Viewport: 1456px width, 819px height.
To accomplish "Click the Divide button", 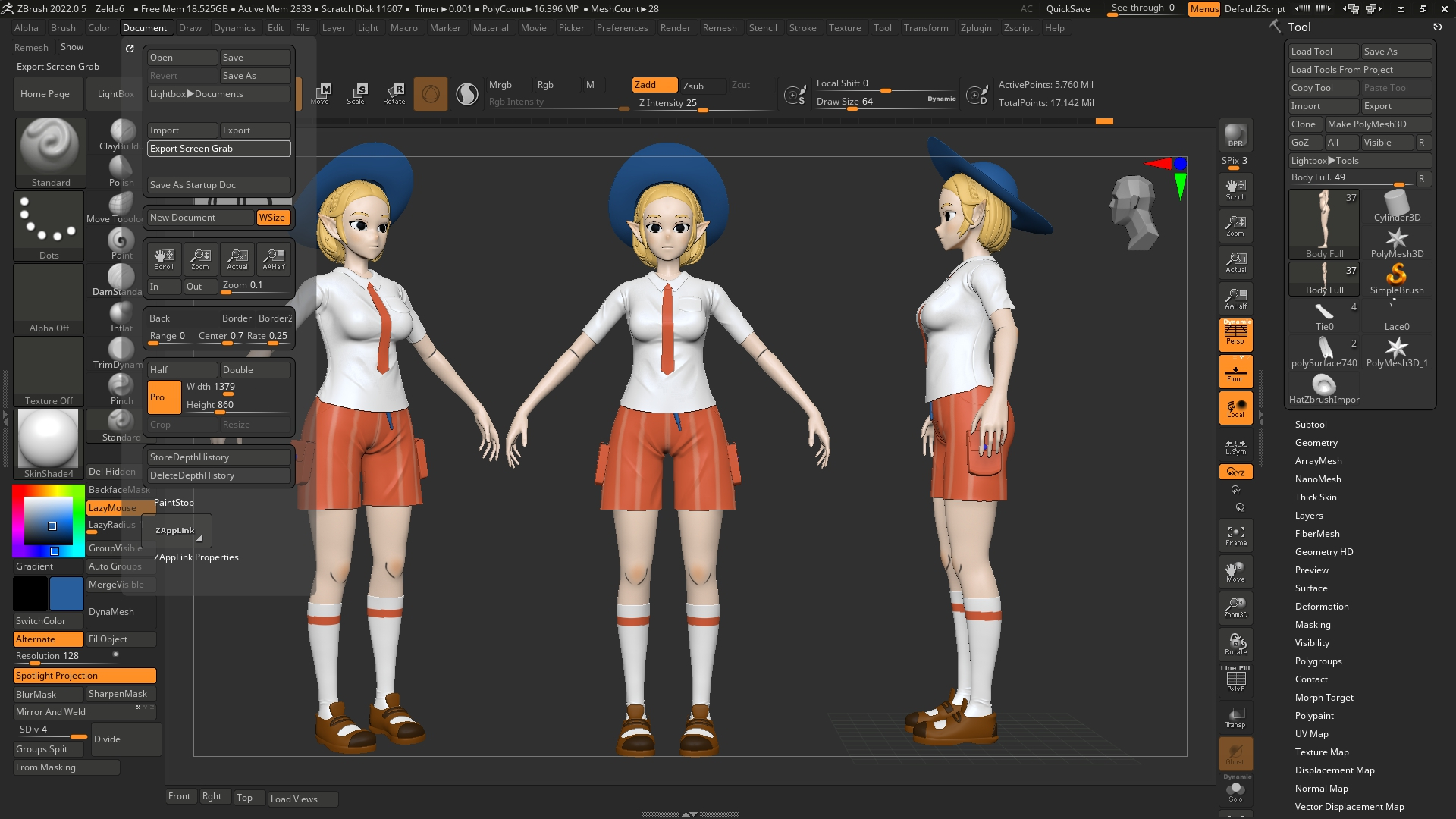I will click(x=126, y=739).
